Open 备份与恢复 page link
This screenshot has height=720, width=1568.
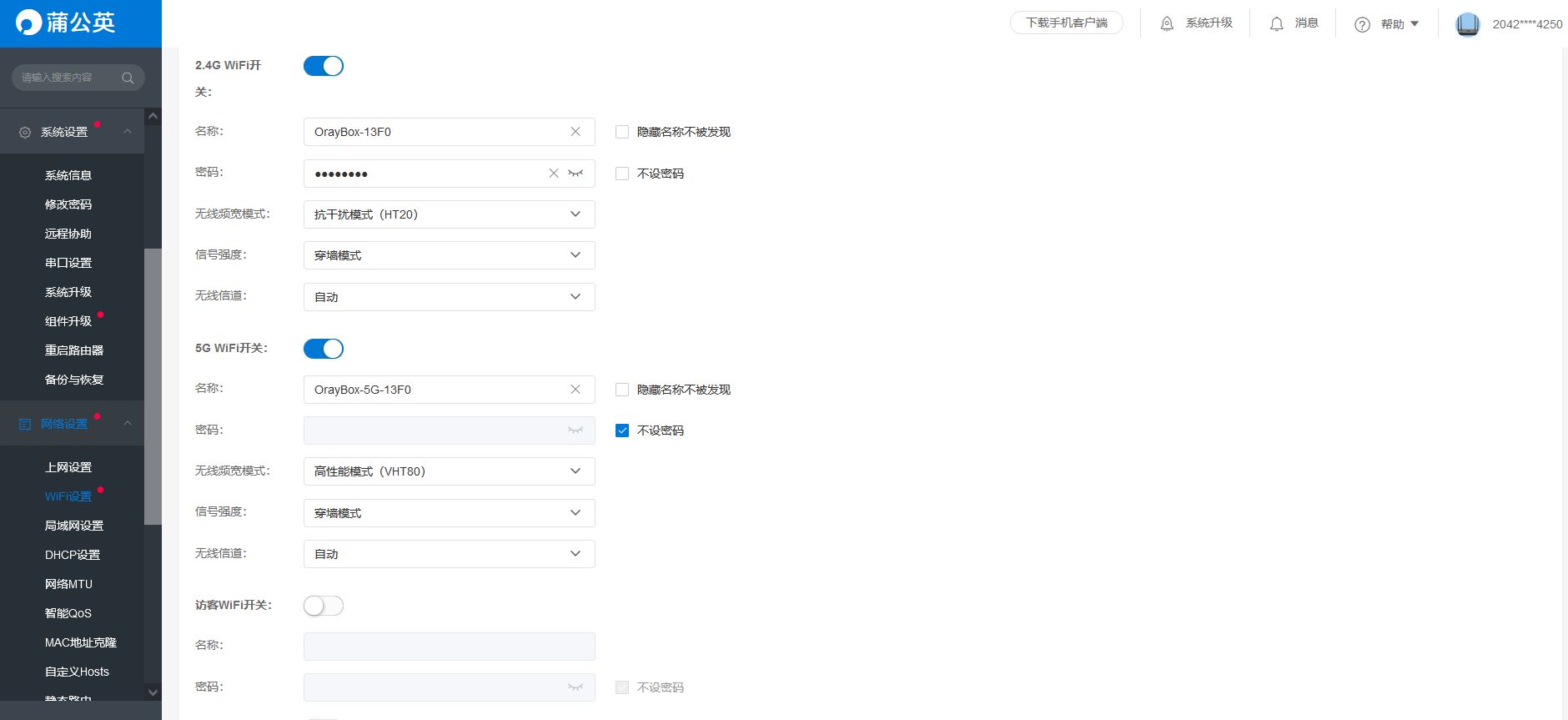click(x=74, y=380)
